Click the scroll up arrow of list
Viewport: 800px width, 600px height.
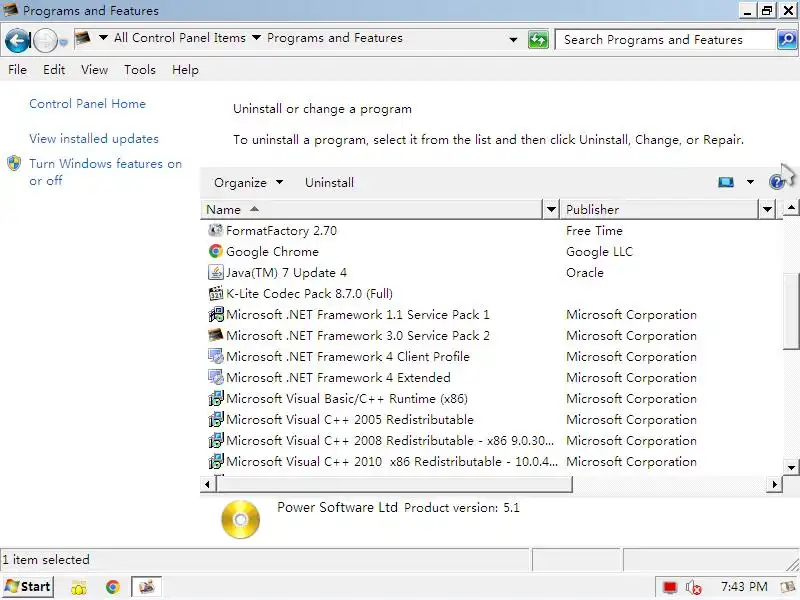click(791, 207)
